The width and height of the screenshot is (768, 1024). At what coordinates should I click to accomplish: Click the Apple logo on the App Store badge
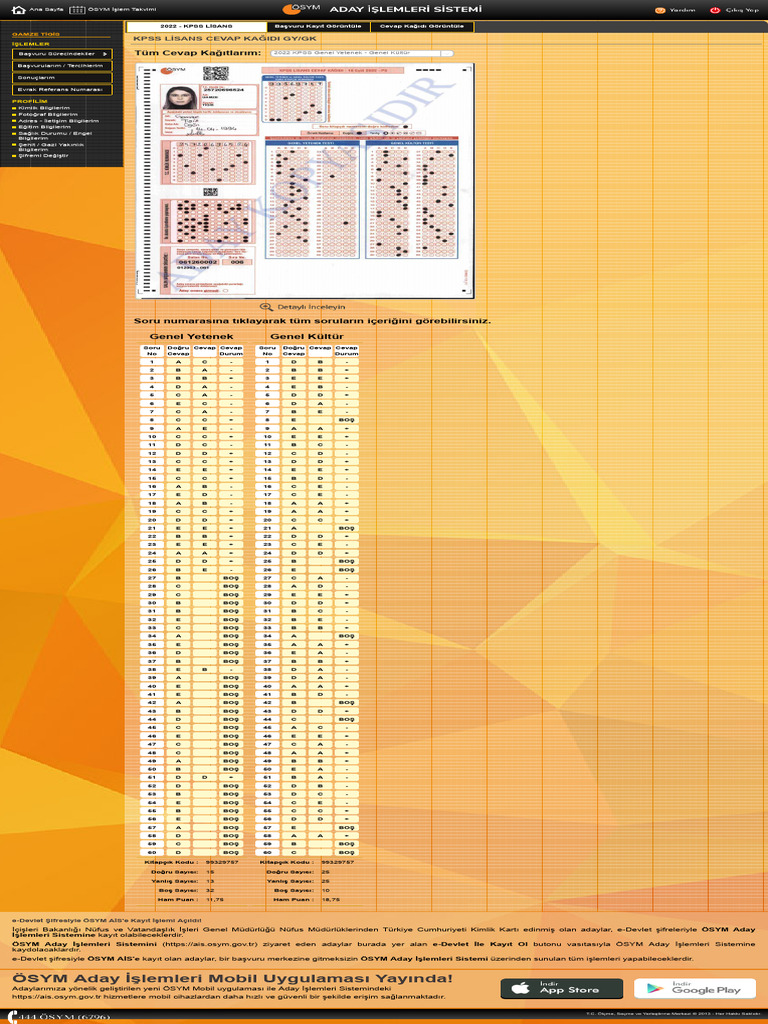pyautogui.click(x=520, y=988)
